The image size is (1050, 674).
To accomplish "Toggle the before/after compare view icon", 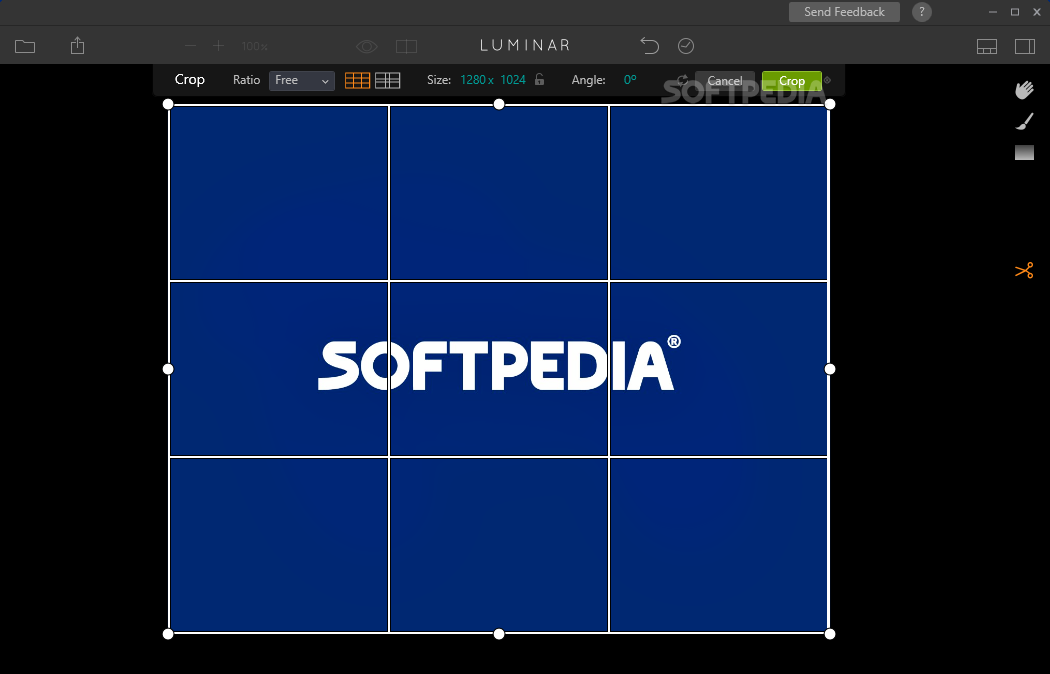I will [x=406, y=46].
